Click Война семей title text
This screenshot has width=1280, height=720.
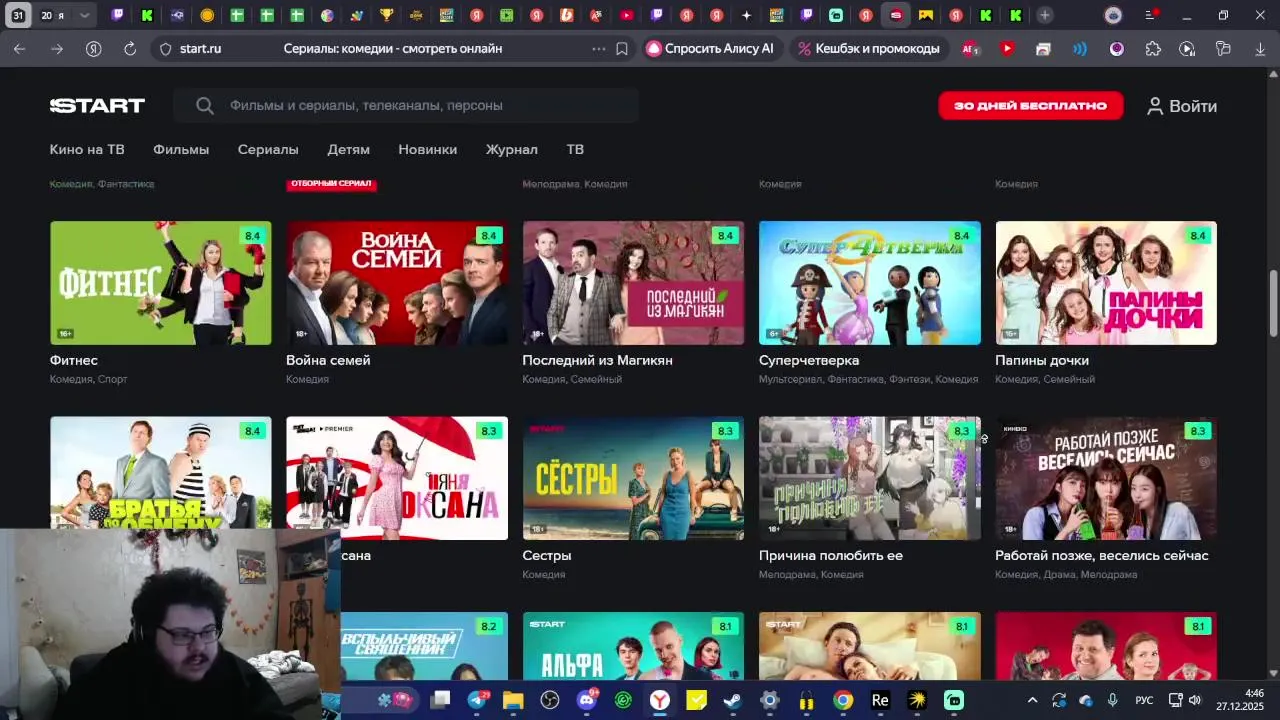point(328,360)
